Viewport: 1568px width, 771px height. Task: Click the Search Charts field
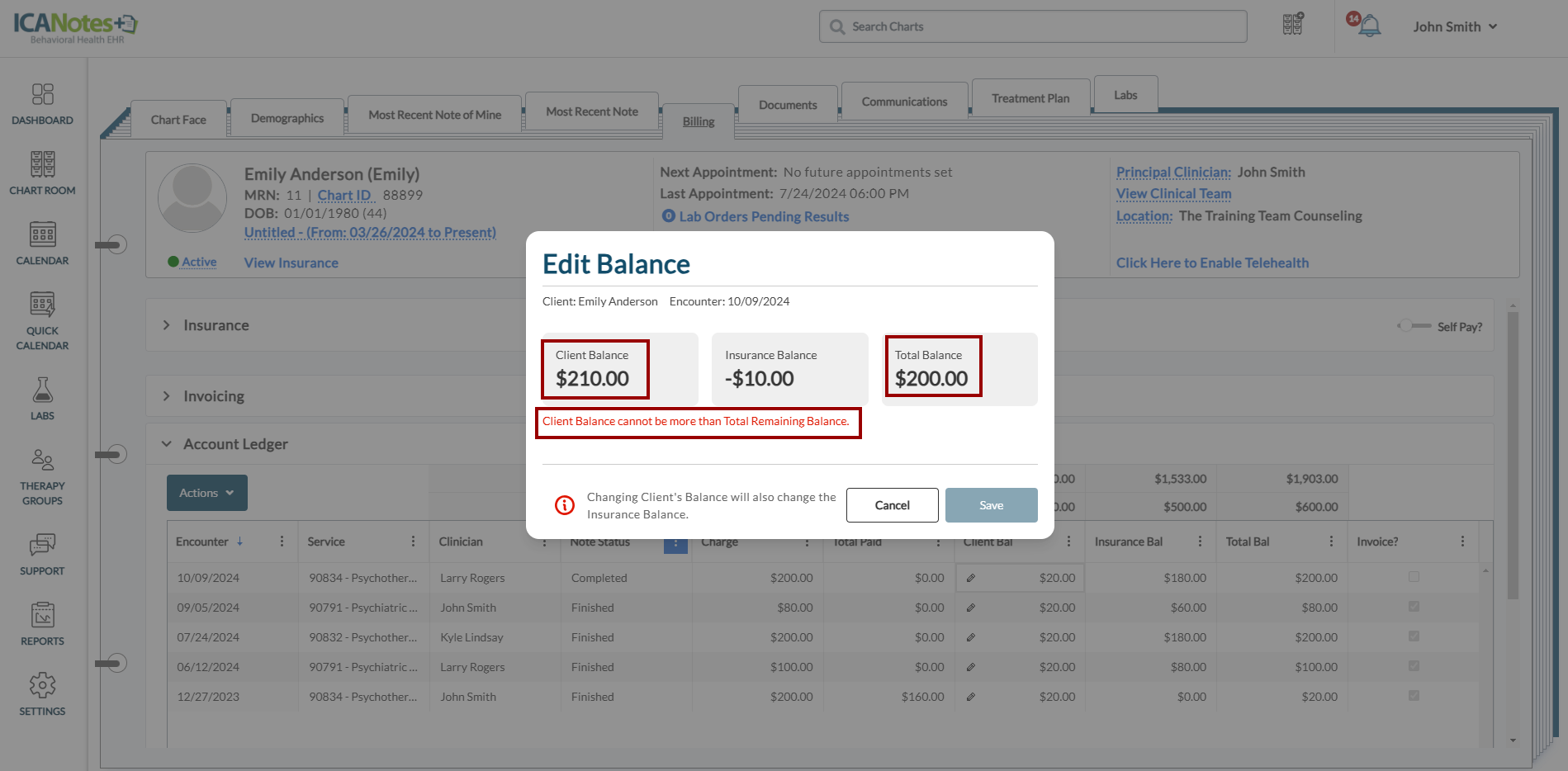click(1032, 26)
